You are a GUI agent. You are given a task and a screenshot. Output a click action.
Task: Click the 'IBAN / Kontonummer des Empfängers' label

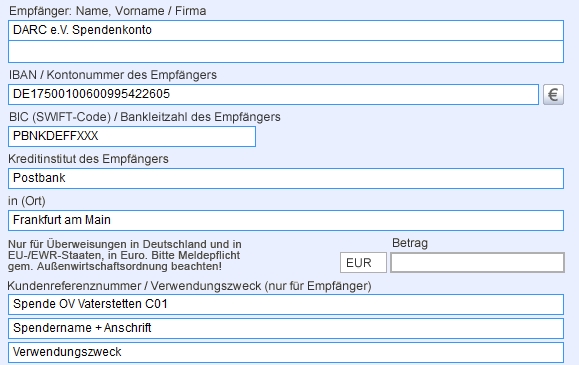click(113, 75)
